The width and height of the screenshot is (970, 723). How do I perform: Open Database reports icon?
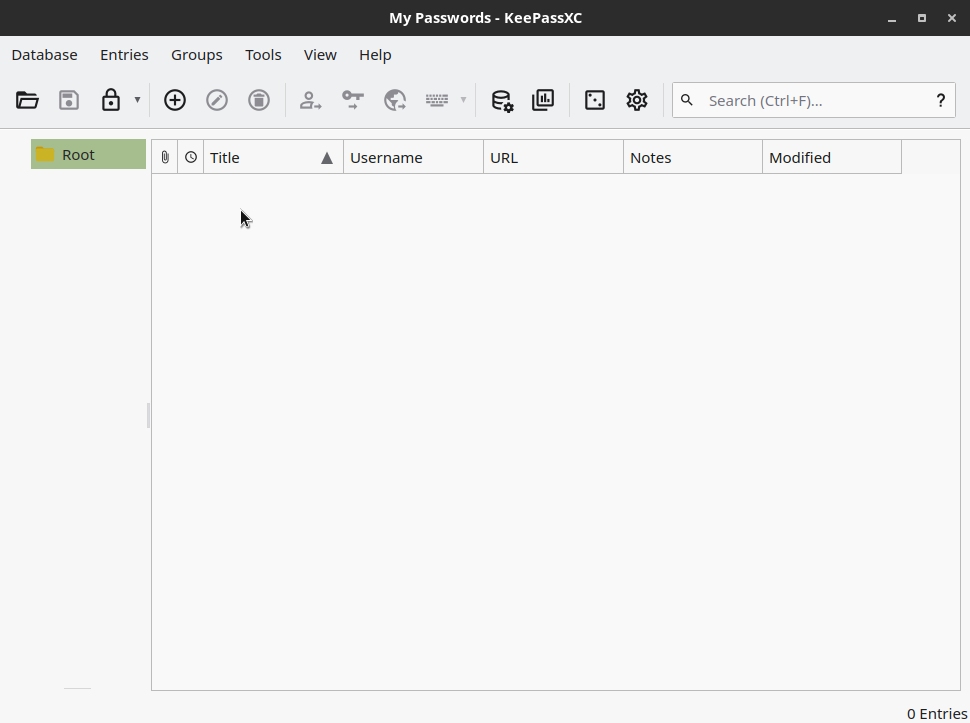543,100
